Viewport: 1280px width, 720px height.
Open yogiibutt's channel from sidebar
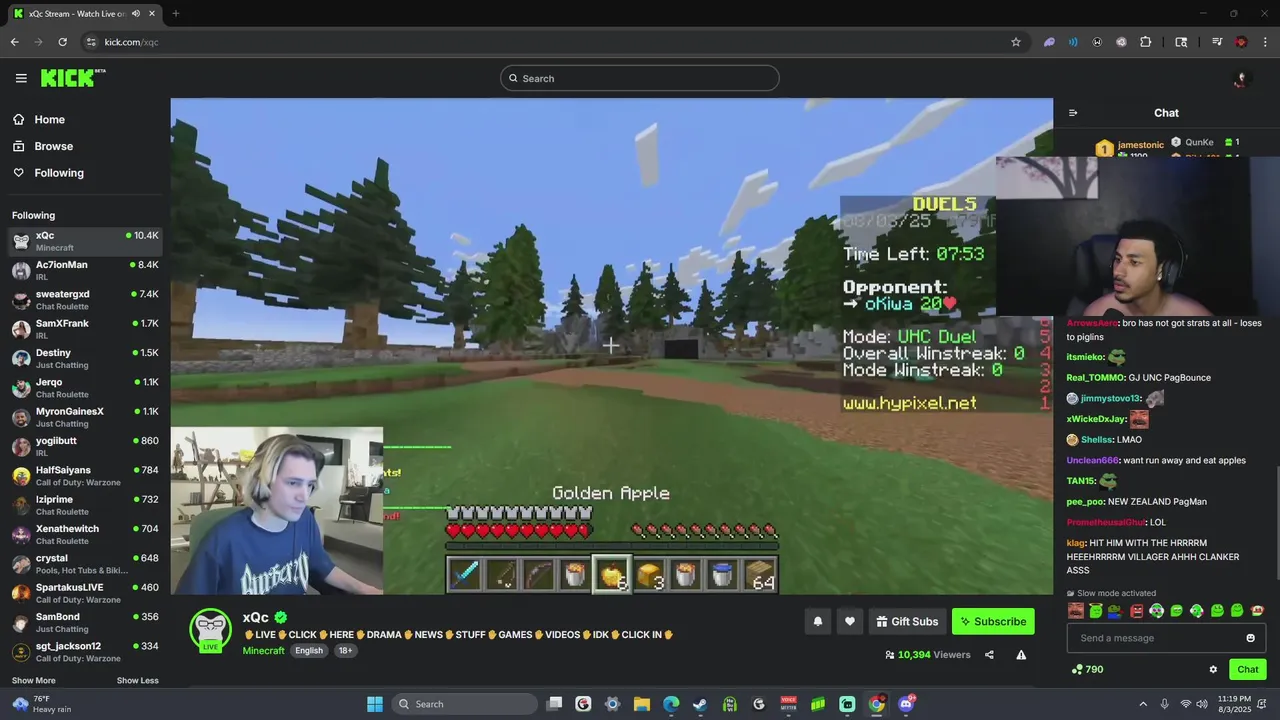[x=85, y=446]
